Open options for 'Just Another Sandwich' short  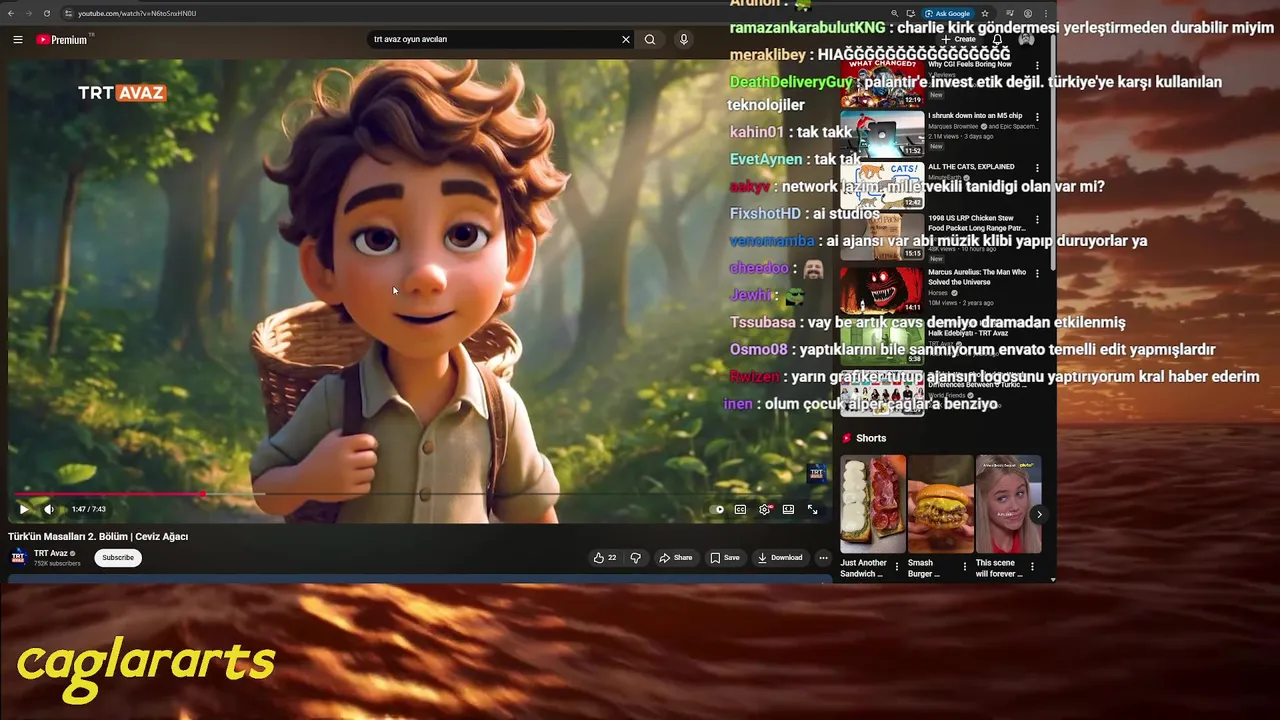tap(897, 567)
